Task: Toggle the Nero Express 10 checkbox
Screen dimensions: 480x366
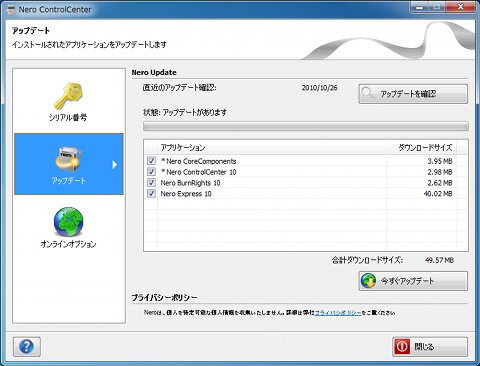Action: click(x=151, y=193)
